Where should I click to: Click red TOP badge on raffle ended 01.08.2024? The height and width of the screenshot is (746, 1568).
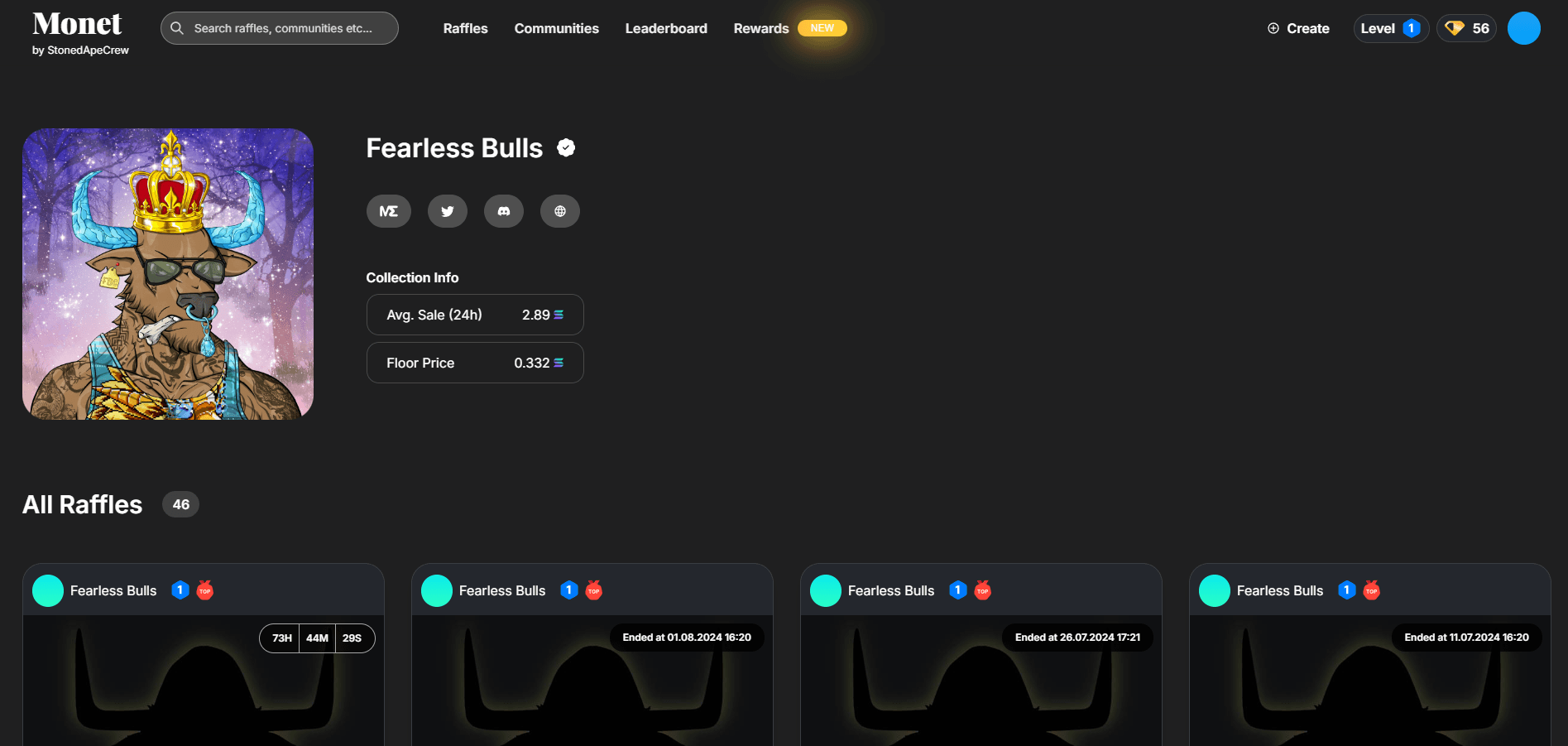[594, 590]
